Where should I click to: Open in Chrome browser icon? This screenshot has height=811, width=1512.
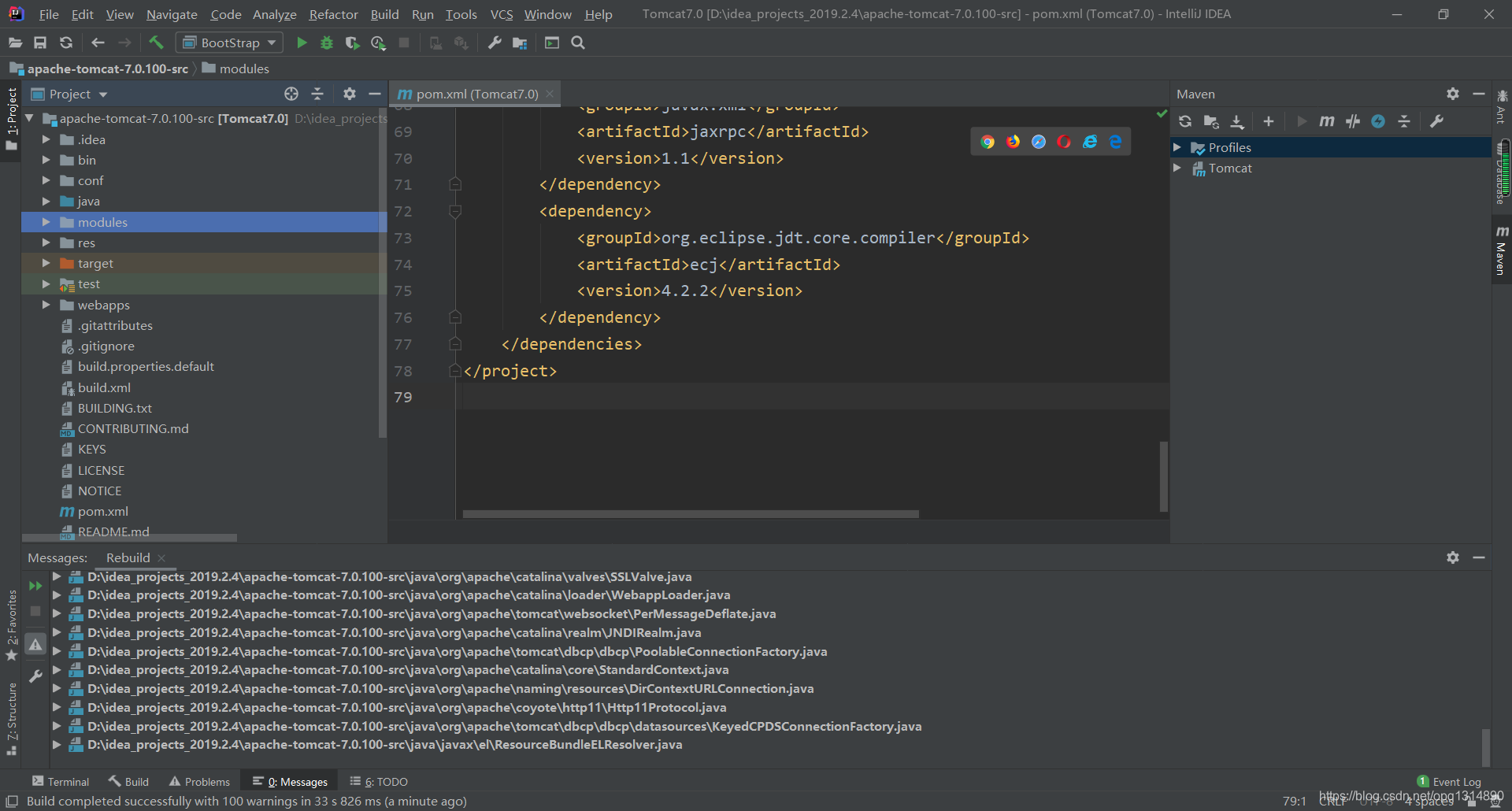click(x=988, y=142)
